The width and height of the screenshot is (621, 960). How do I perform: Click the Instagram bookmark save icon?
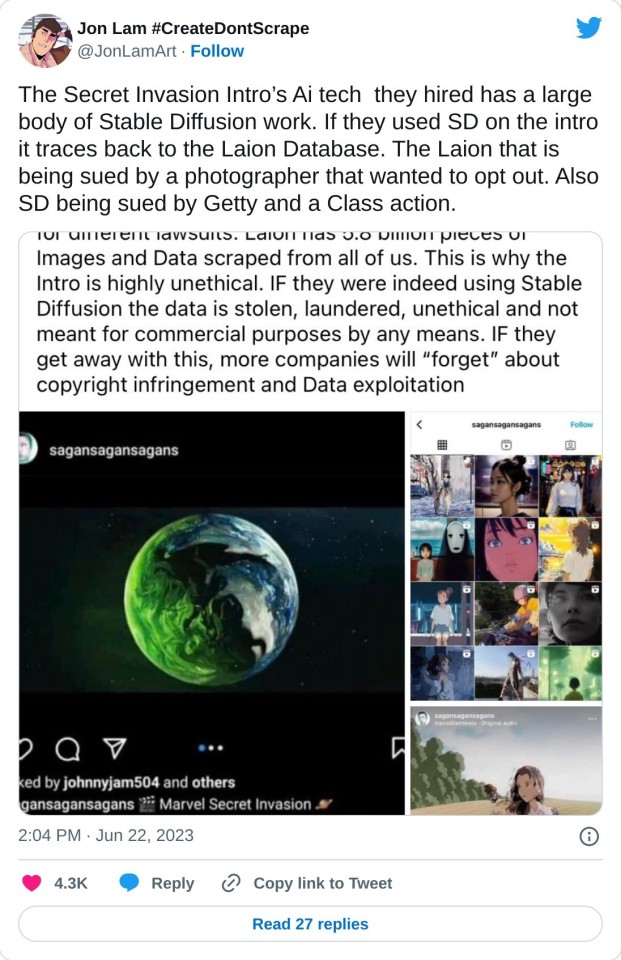[x=398, y=747]
